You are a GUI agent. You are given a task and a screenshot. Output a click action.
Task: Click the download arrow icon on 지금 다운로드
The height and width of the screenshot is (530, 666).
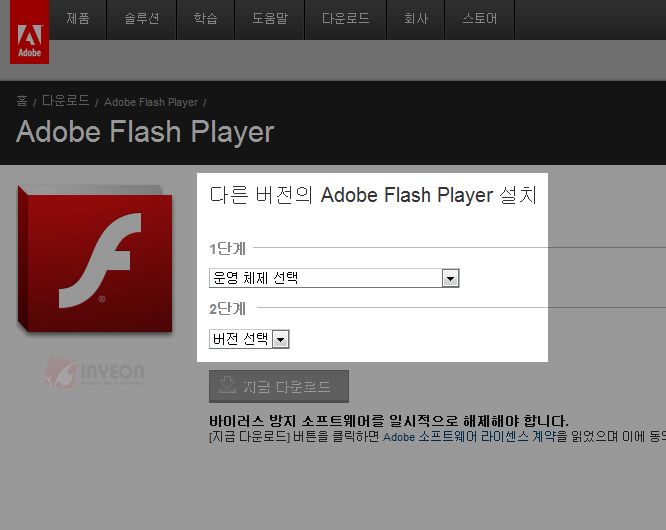click(227, 385)
